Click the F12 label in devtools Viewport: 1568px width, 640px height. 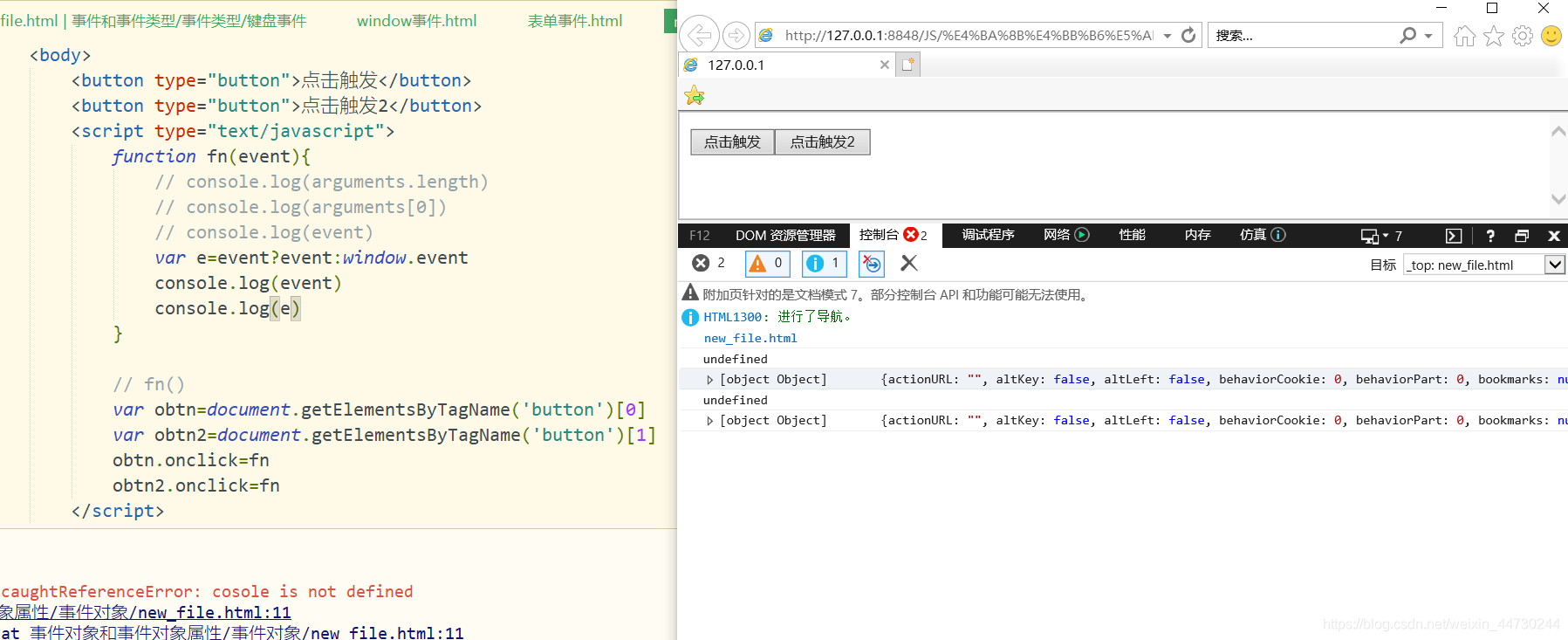[700, 236]
